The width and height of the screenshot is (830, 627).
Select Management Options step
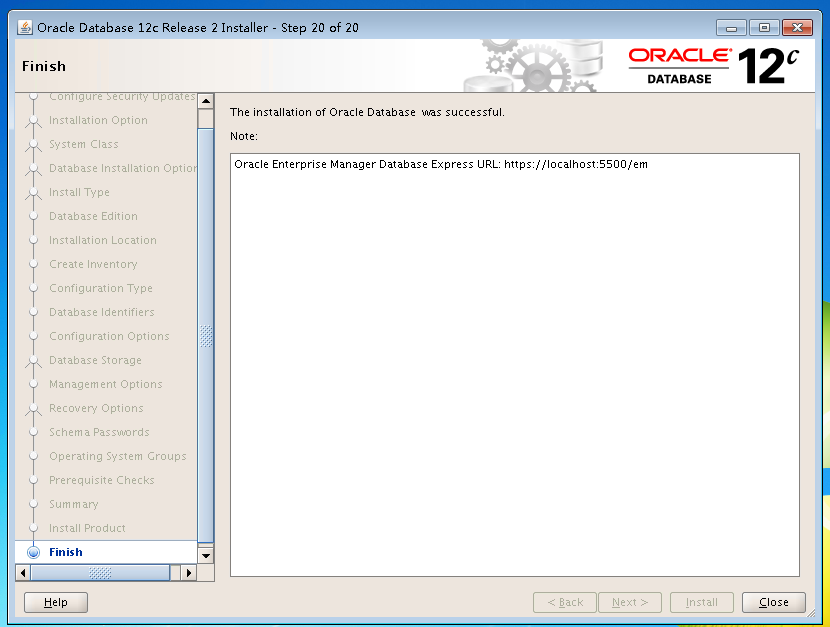coord(106,384)
